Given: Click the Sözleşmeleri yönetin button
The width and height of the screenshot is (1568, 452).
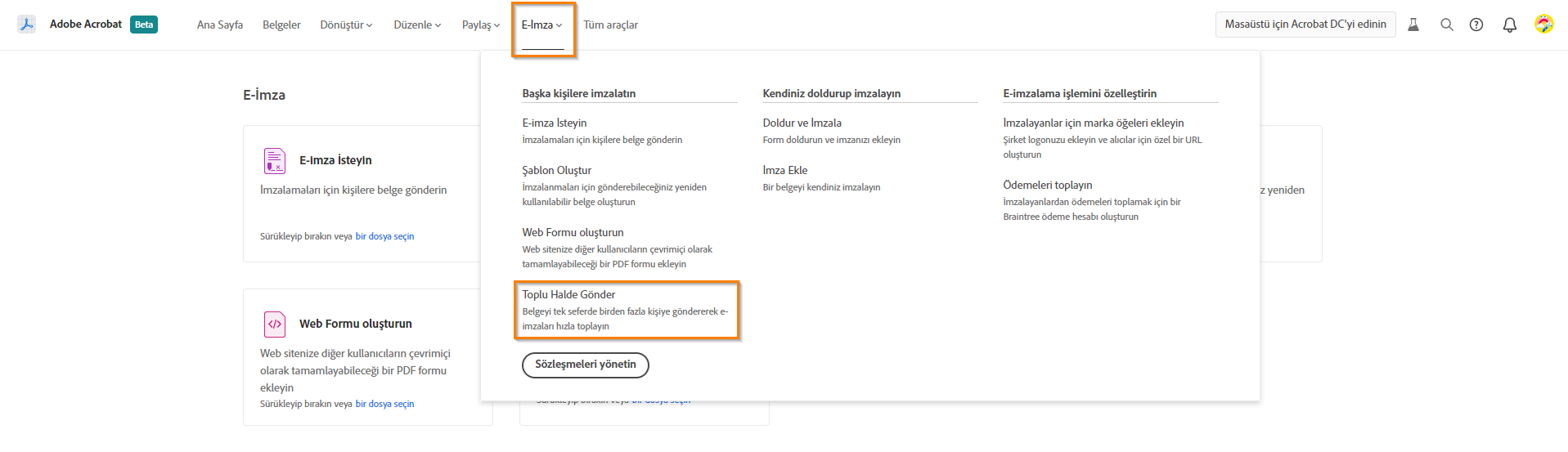Looking at the screenshot, I should (x=586, y=365).
